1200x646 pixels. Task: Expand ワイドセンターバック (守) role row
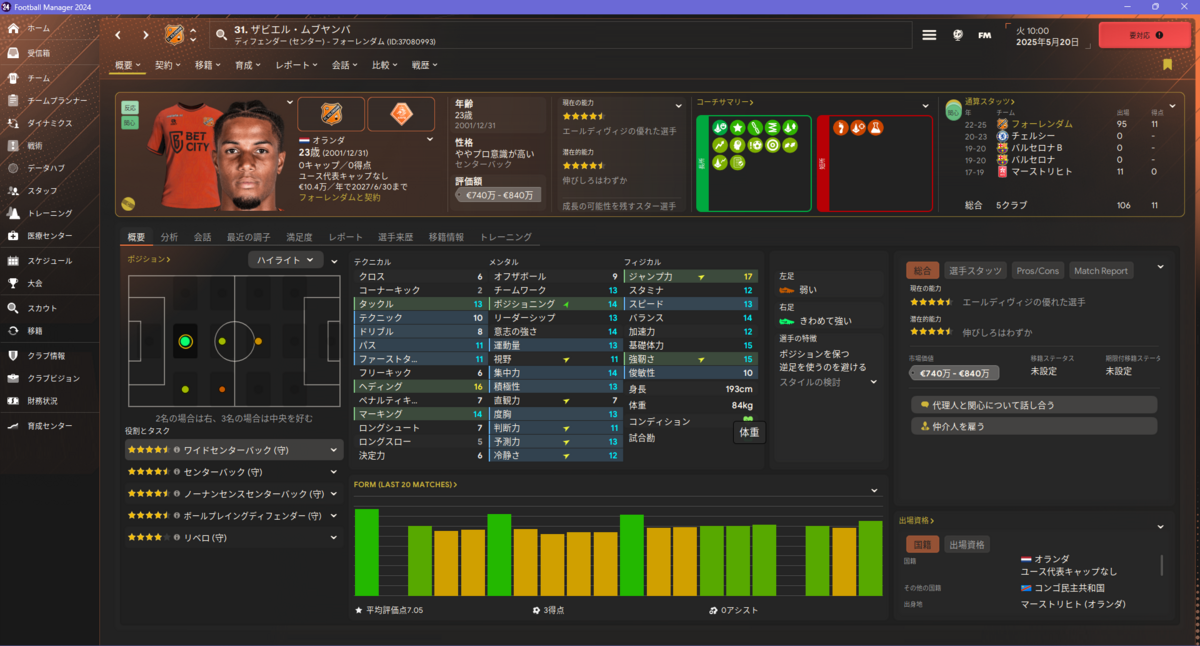[x=234, y=450]
